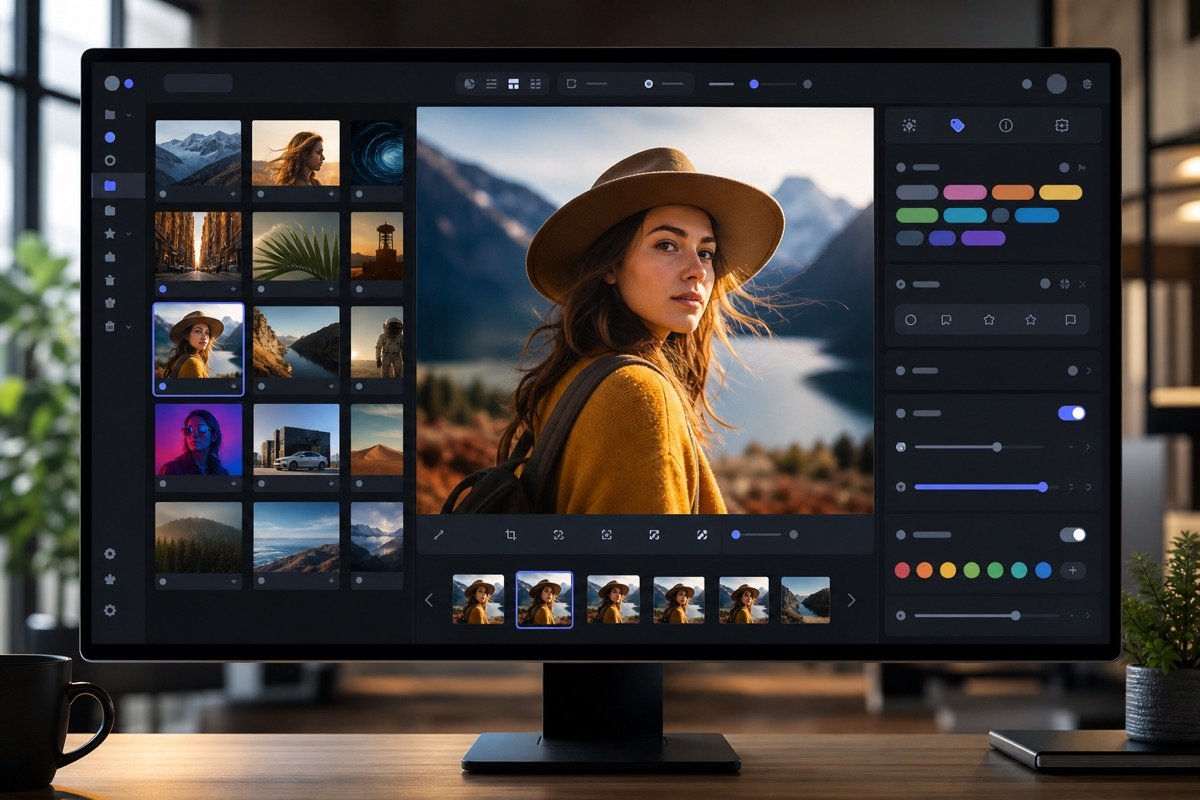The height and width of the screenshot is (800, 1200).
Task: Select the palm leaf thumbnail in the grid
Action: tap(295, 246)
